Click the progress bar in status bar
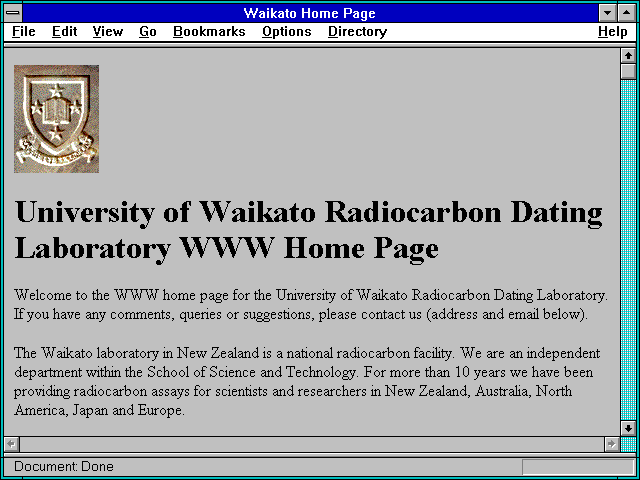 (x=578, y=467)
